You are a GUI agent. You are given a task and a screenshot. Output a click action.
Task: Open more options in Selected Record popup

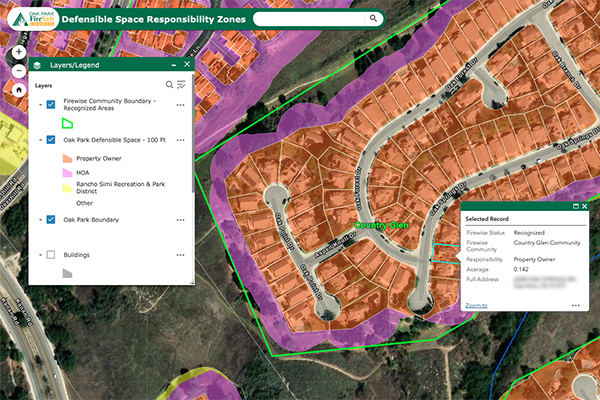point(576,304)
